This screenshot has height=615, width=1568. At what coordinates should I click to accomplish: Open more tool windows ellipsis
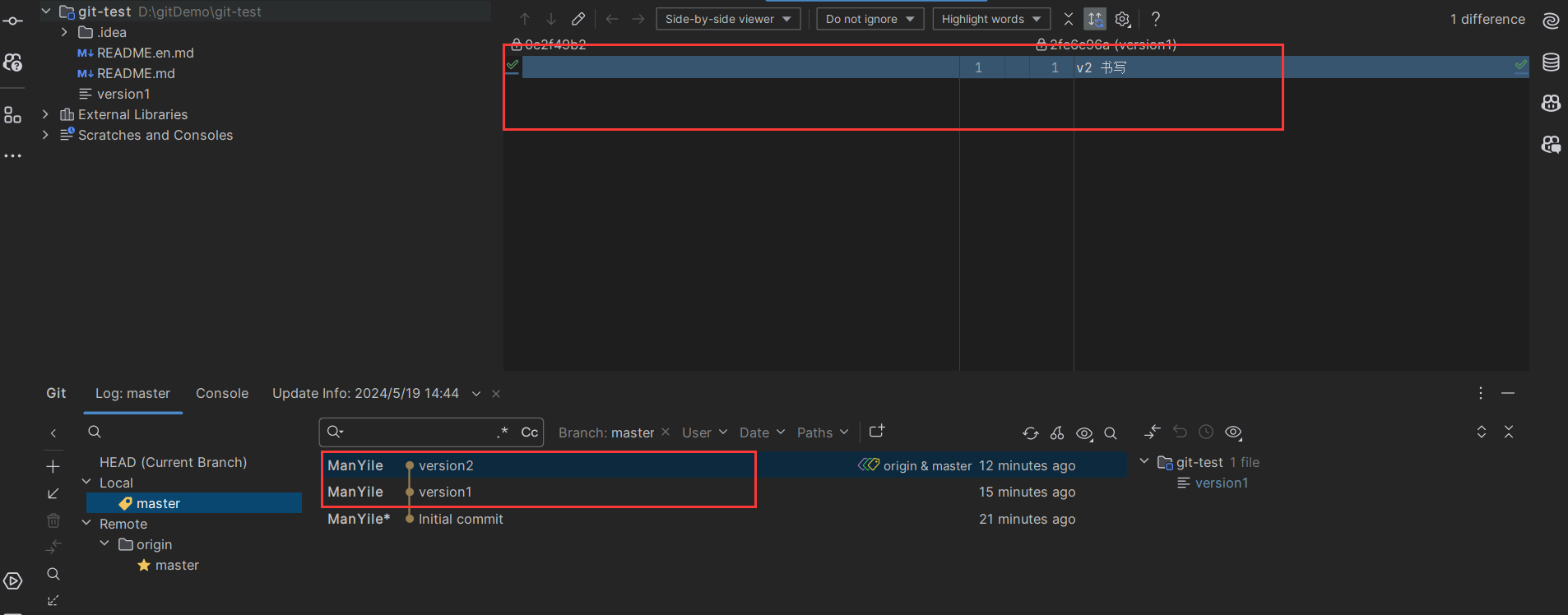13,155
